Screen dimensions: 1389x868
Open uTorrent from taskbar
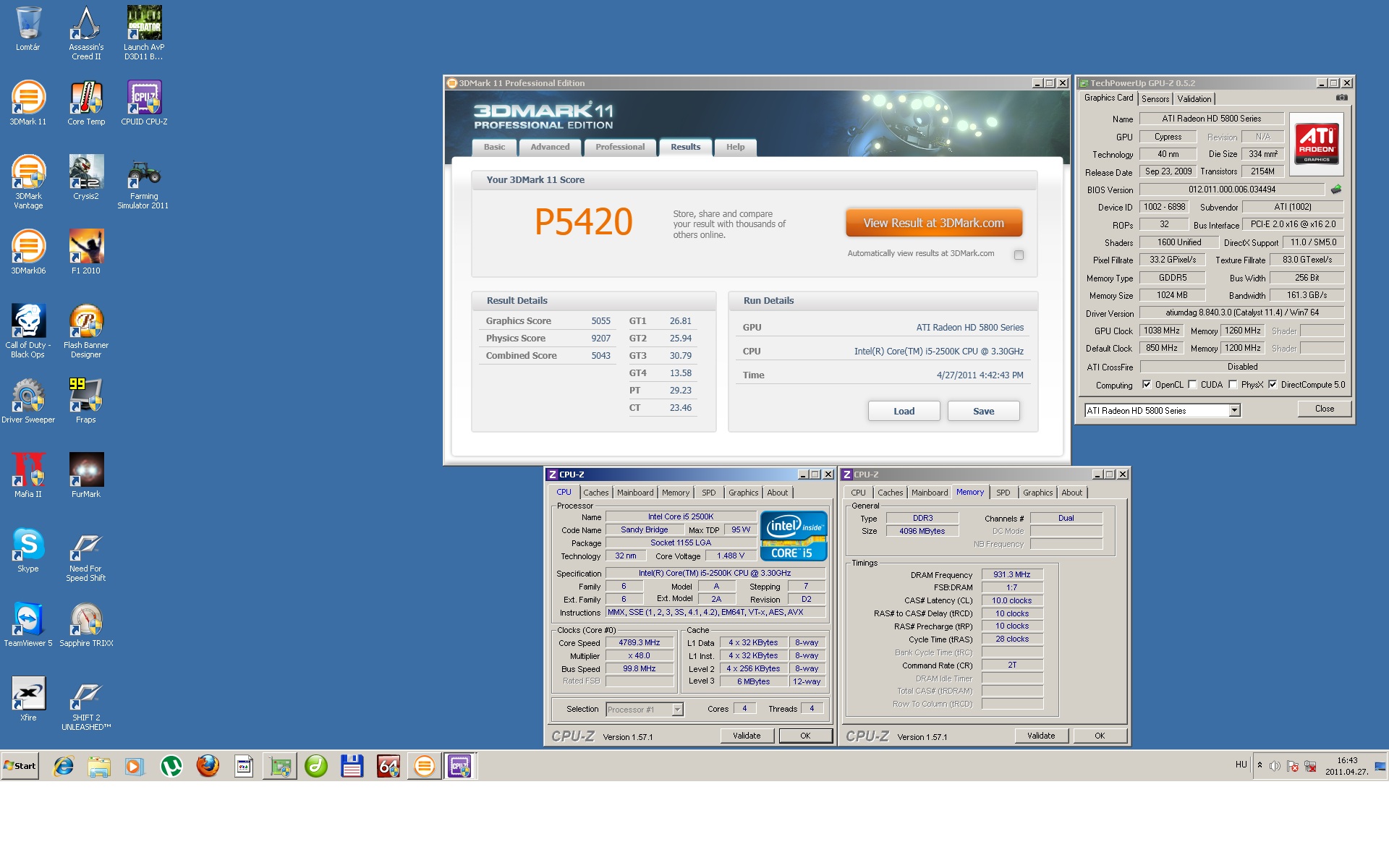click(x=171, y=766)
